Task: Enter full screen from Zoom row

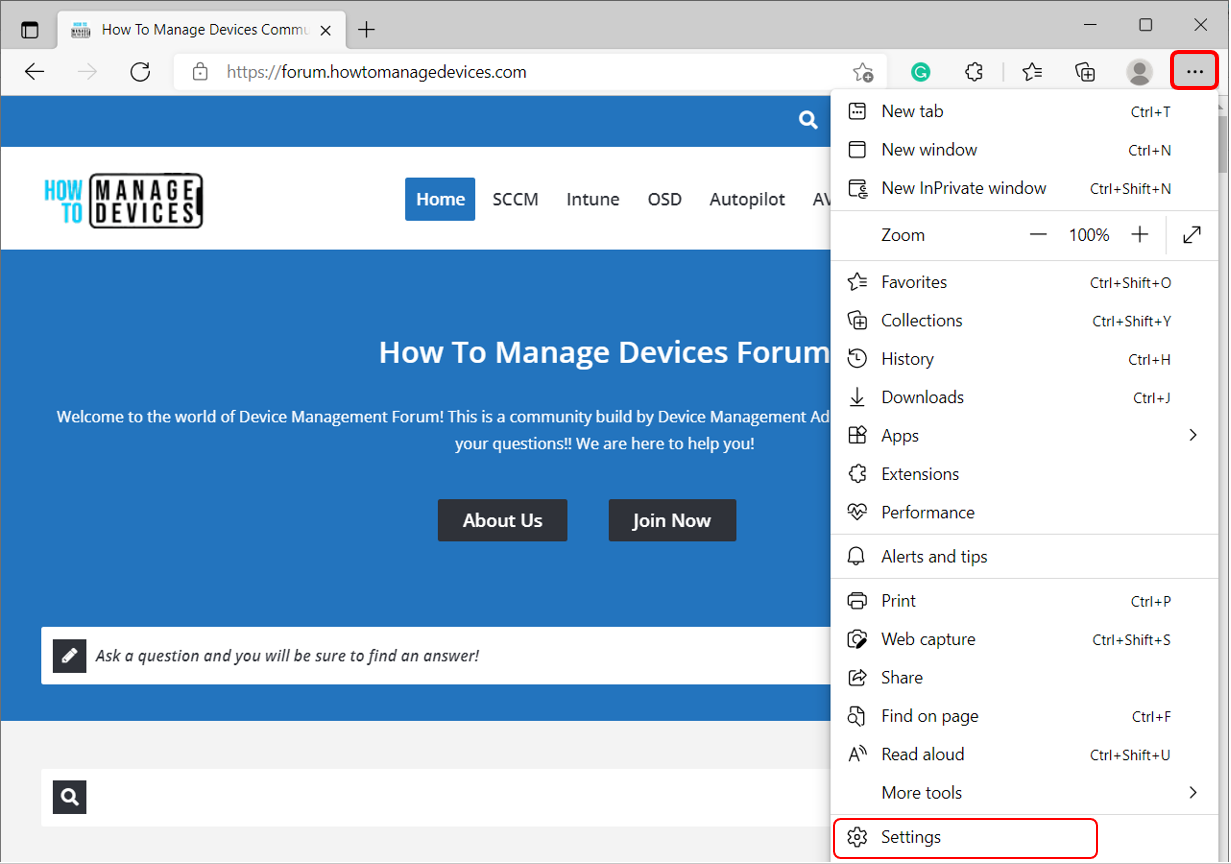Action: 1191,235
